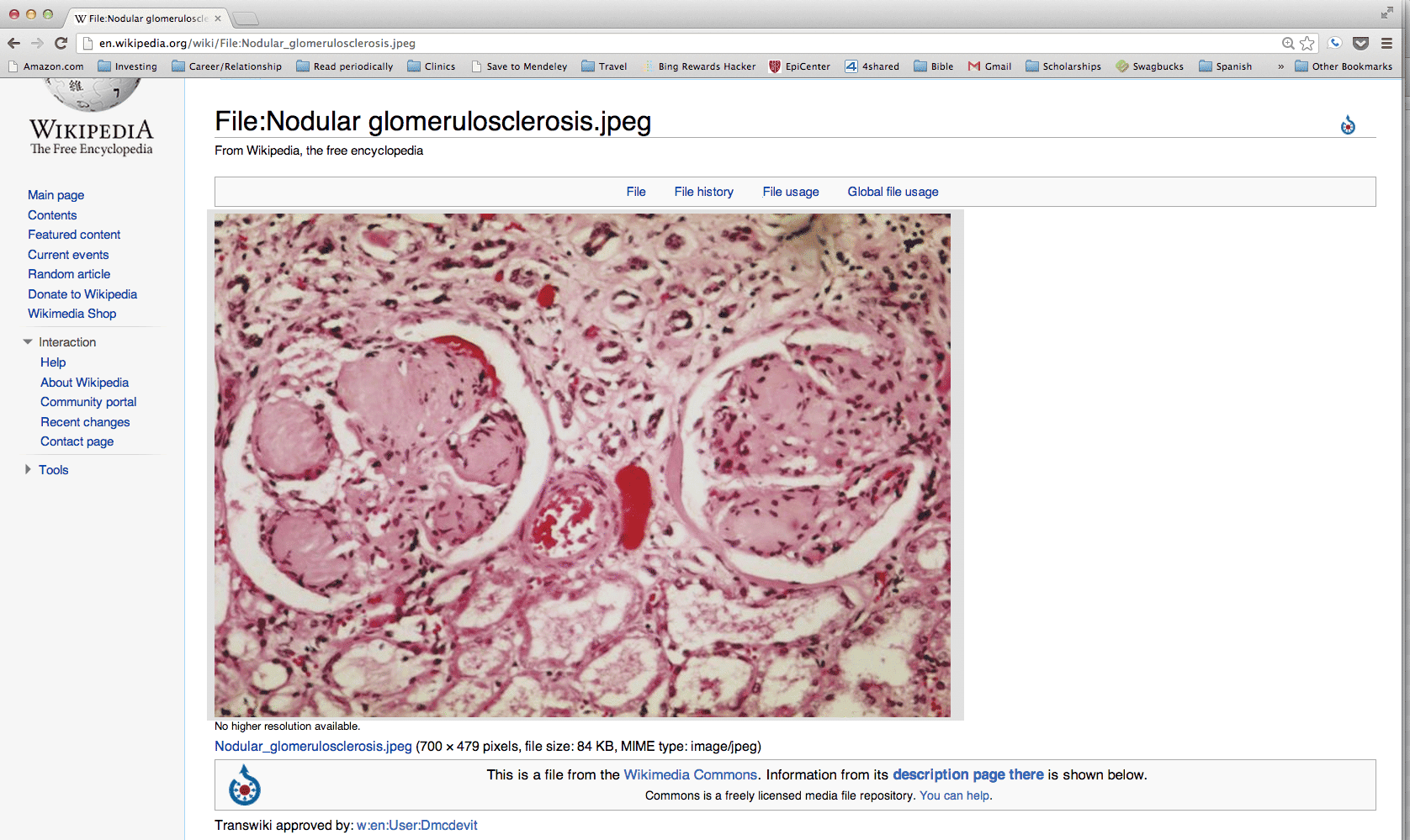Open a Random article
This screenshot has width=1410, height=840.
pos(69,274)
